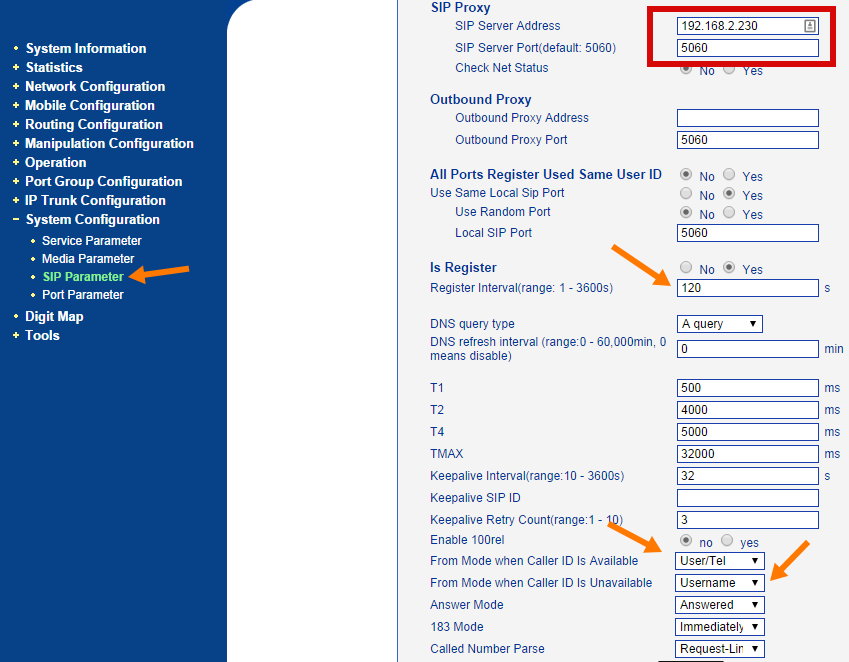Screen dimensions: 849x662
Task: Select no for Enable 100rel
Action: coord(686,540)
